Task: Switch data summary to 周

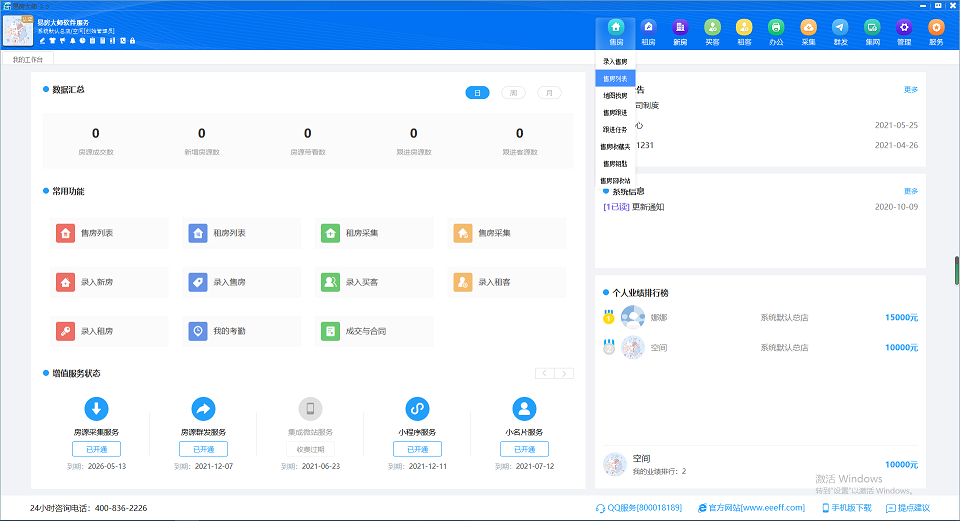Action: coord(513,93)
